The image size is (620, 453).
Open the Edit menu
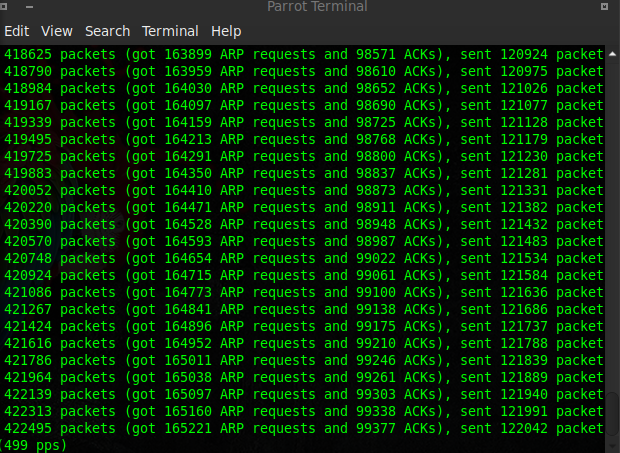coord(17,31)
